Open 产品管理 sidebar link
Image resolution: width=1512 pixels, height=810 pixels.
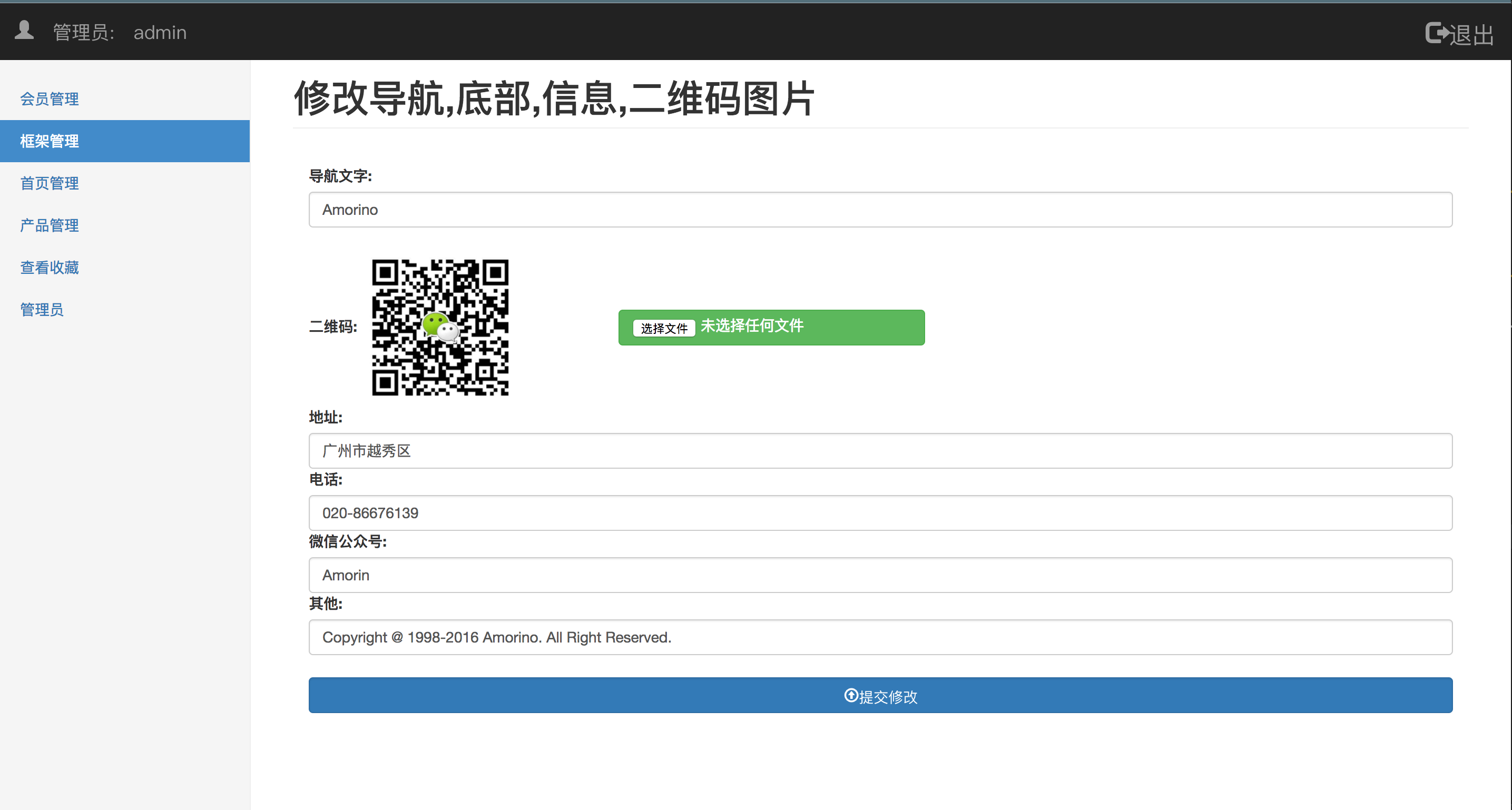50,225
